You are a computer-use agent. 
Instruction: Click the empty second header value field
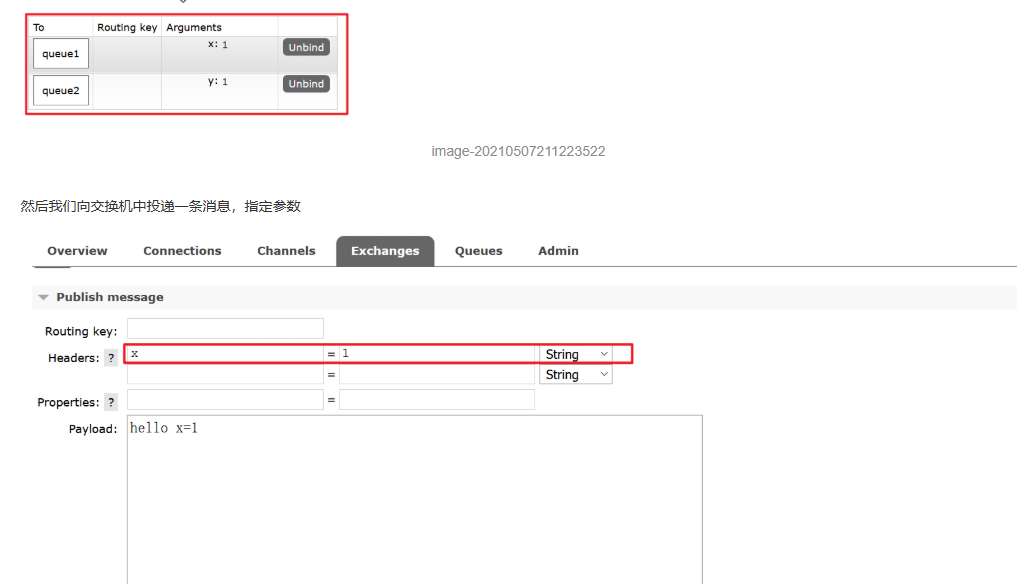[437, 374]
